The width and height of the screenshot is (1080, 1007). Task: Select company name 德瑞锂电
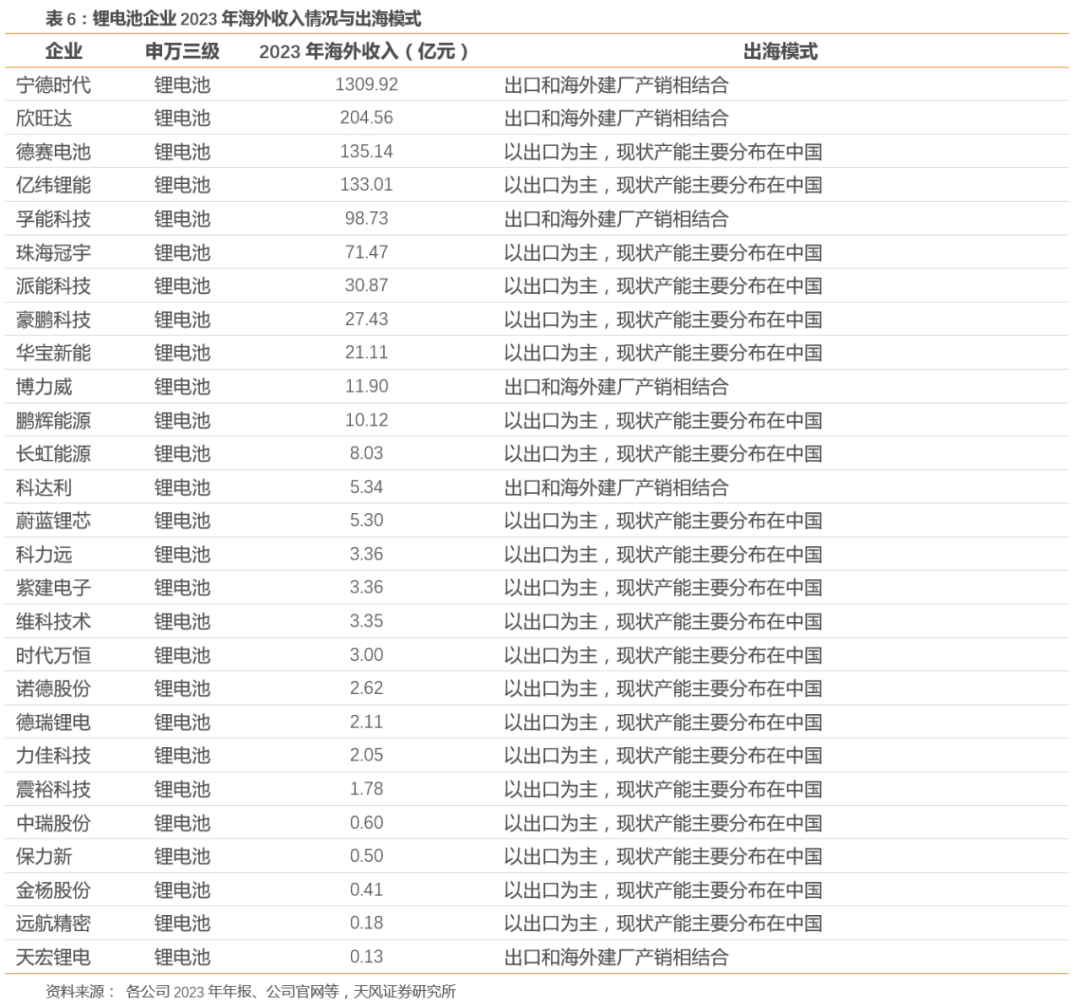[x=53, y=722]
